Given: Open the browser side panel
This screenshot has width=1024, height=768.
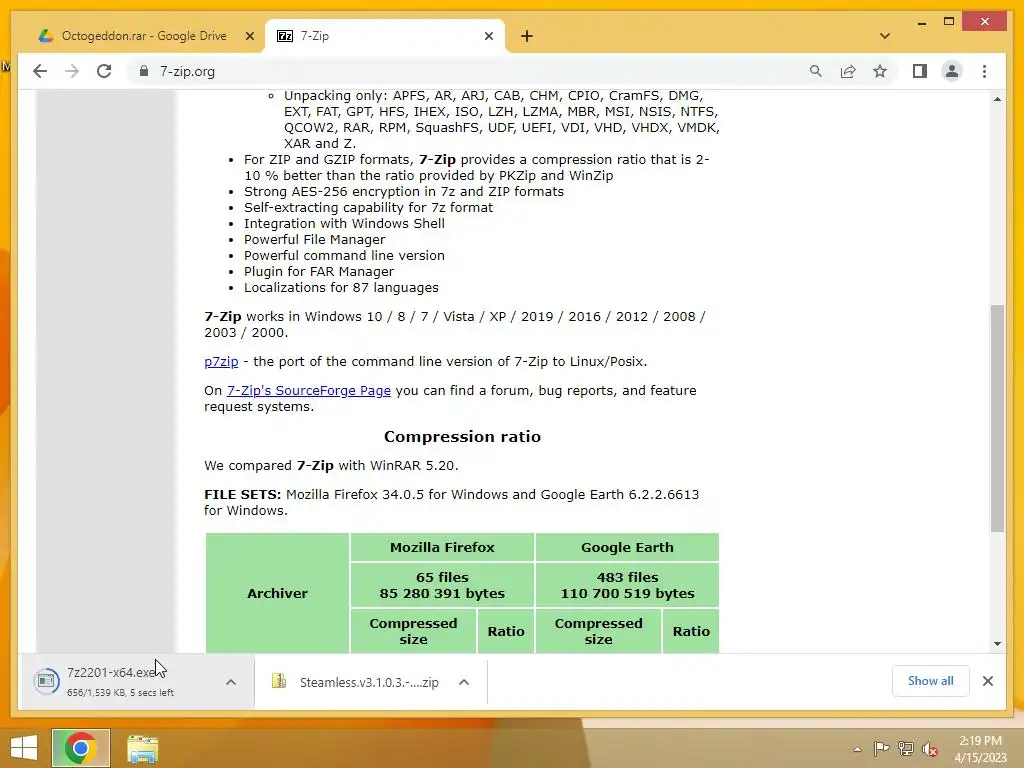Looking at the screenshot, I should pos(920,71).
